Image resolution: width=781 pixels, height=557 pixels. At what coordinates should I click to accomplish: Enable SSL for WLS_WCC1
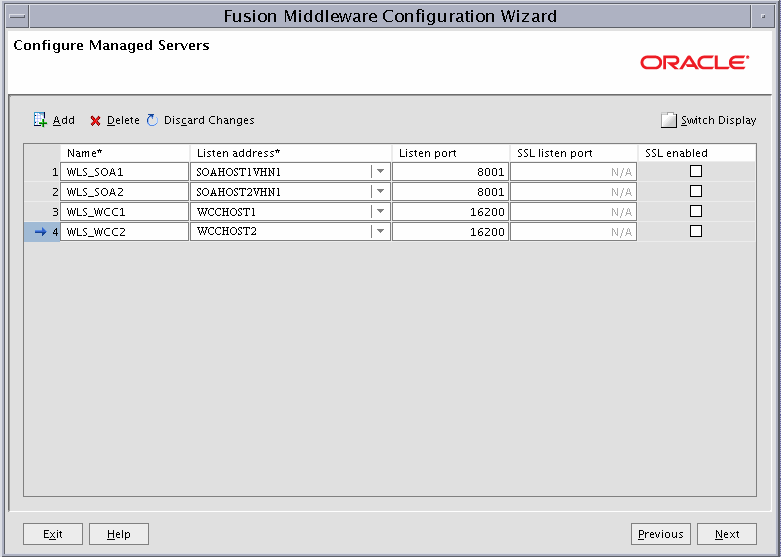696,211
